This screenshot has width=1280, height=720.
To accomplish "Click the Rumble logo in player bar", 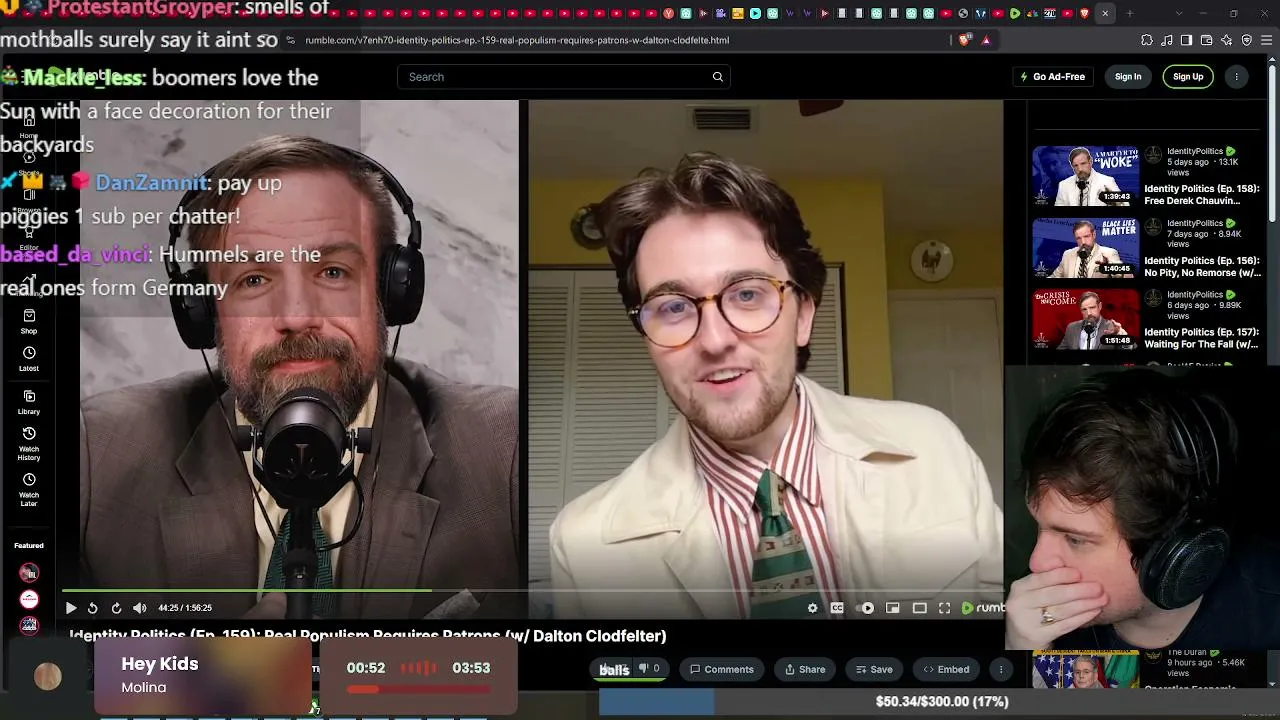I will pyautogui.click(x=983, y=608).
